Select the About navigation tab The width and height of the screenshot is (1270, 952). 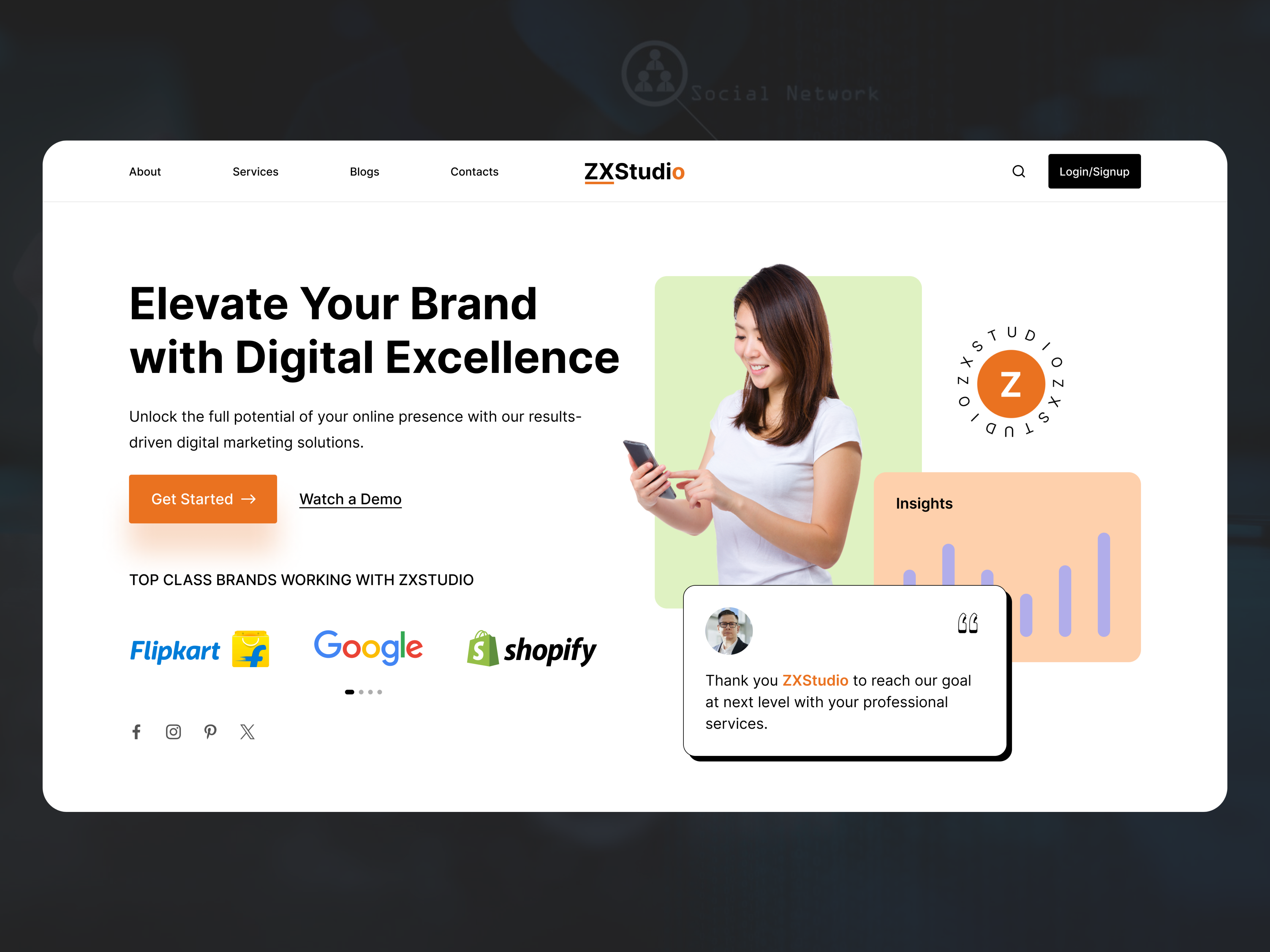144,171
